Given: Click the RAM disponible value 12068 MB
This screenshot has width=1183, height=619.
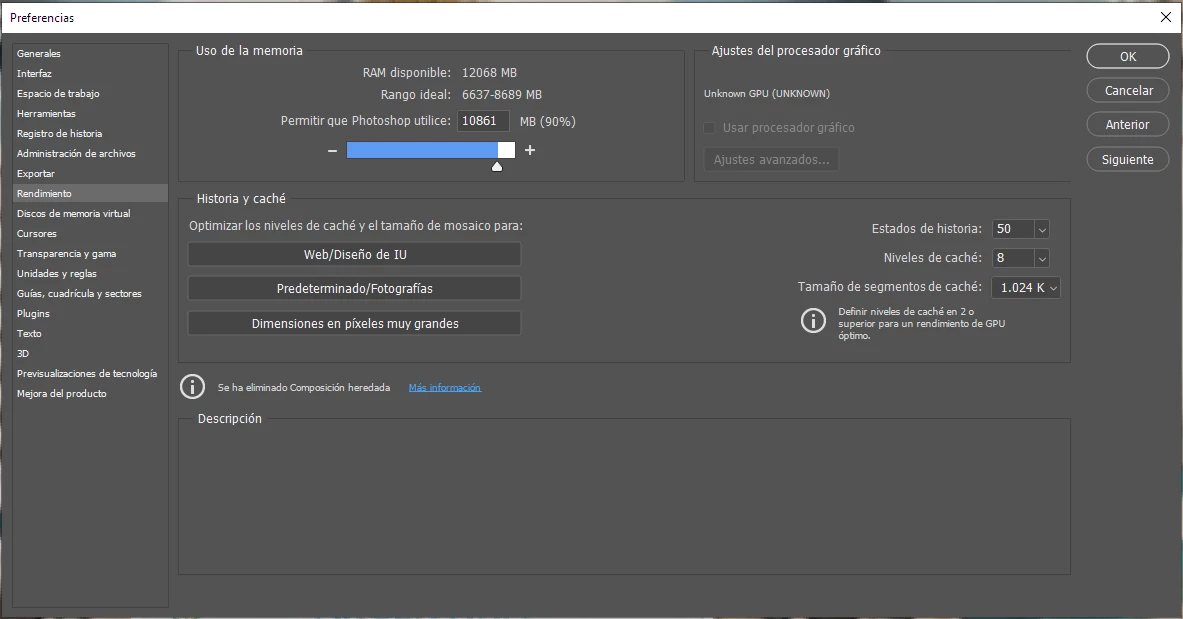Looking at the screenshot, I should [490, 72].
